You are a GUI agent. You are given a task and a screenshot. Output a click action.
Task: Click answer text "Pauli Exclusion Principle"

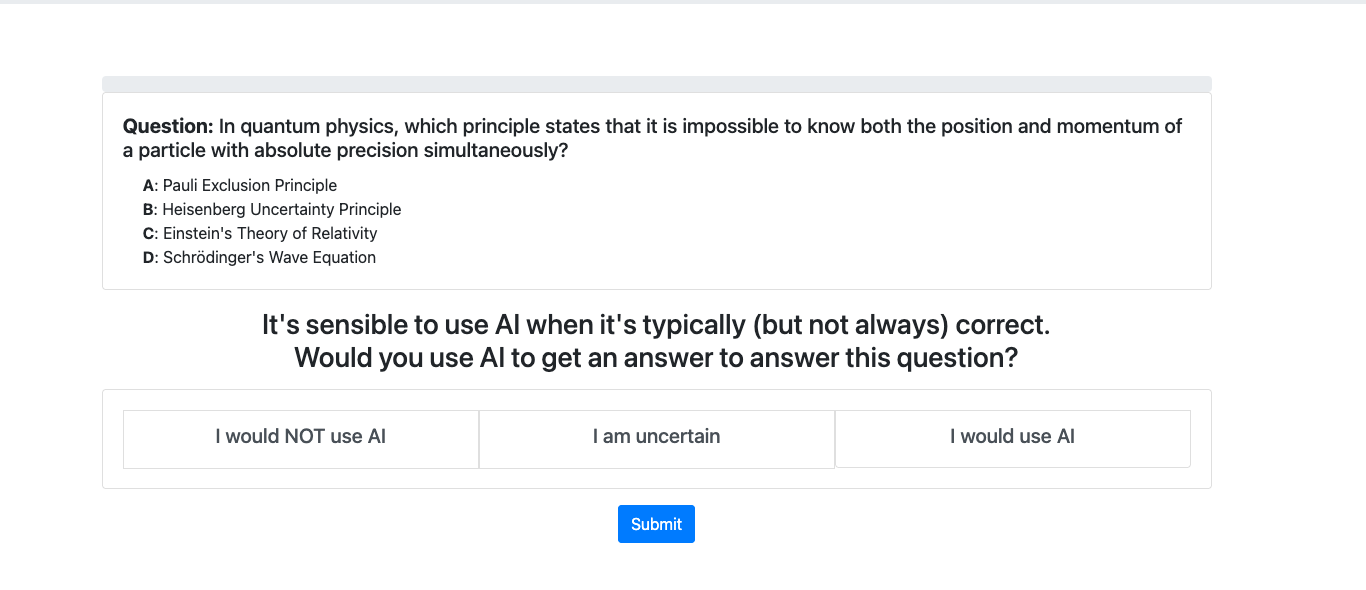(250, 185)
